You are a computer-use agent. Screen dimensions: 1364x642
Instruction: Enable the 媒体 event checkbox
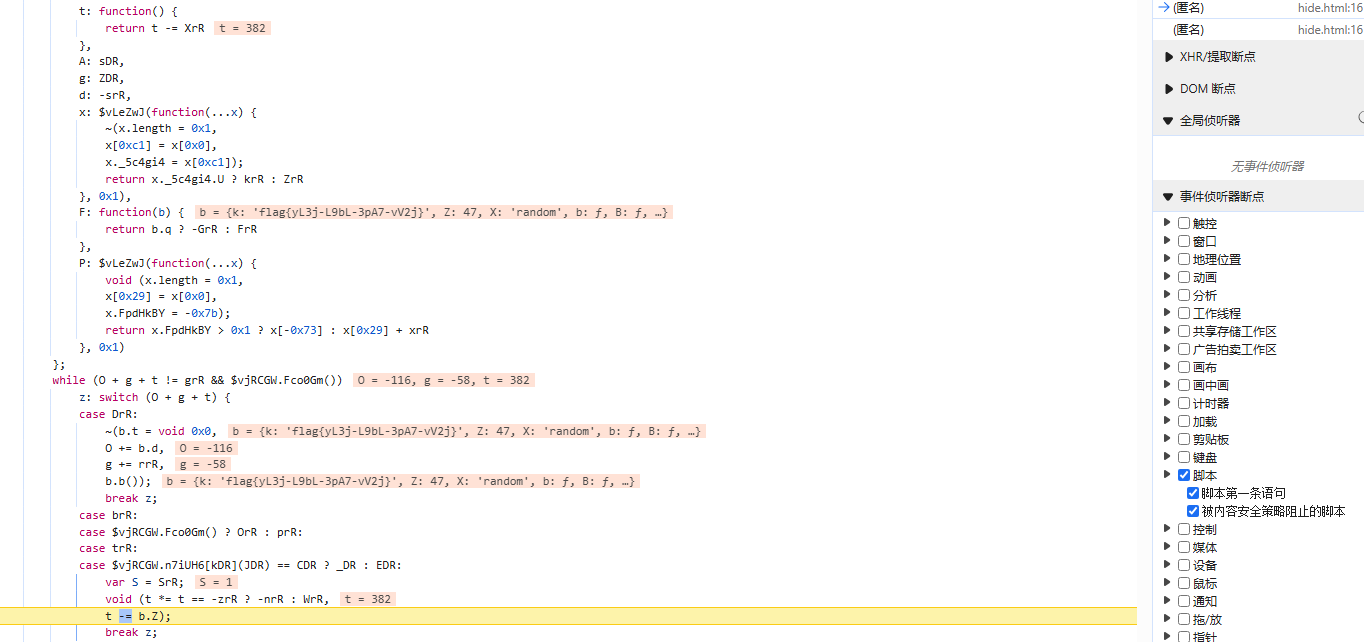[x=1184, y=548]
